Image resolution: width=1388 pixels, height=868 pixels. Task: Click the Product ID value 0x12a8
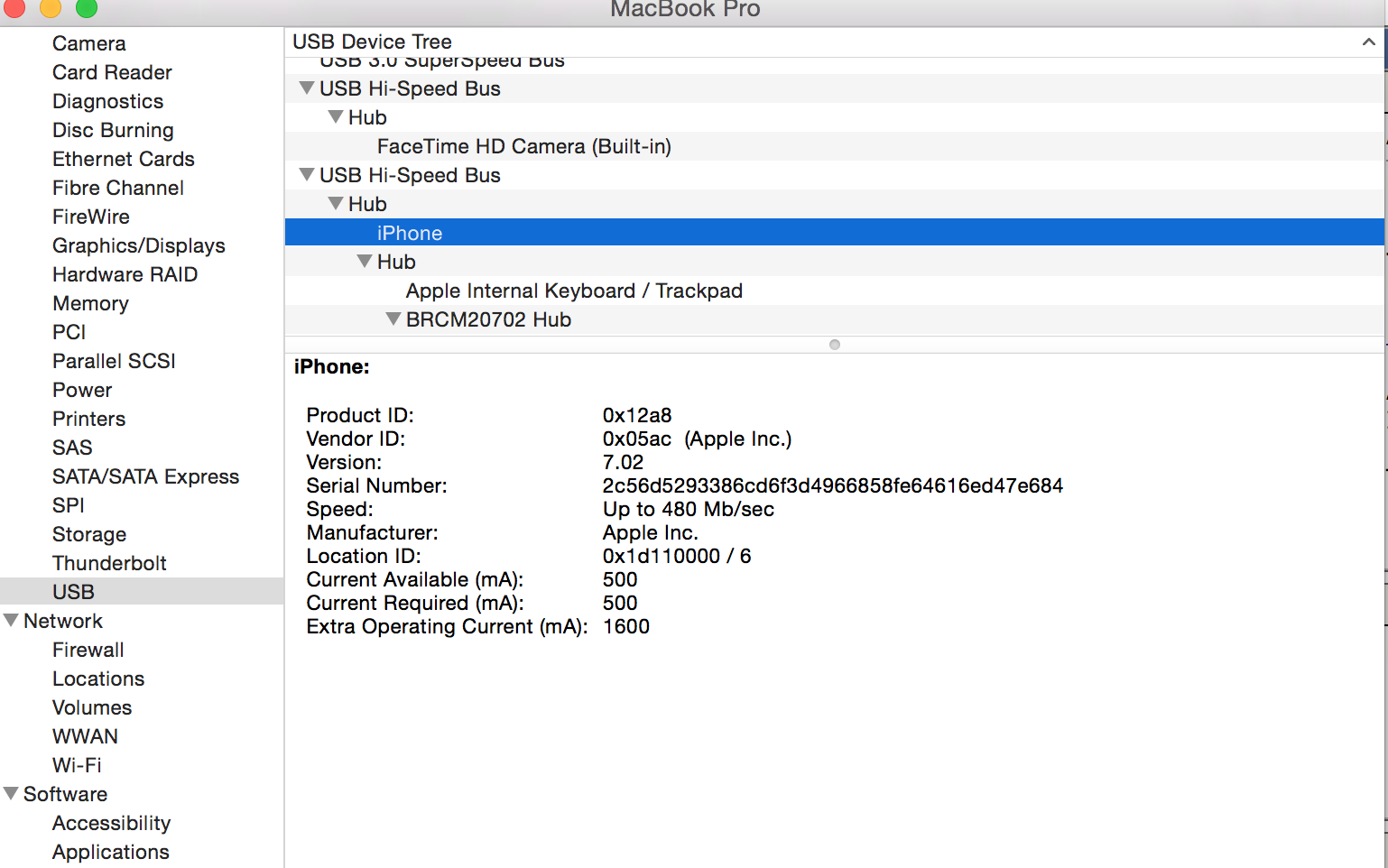pyautogui.click(x=637, y=415)
